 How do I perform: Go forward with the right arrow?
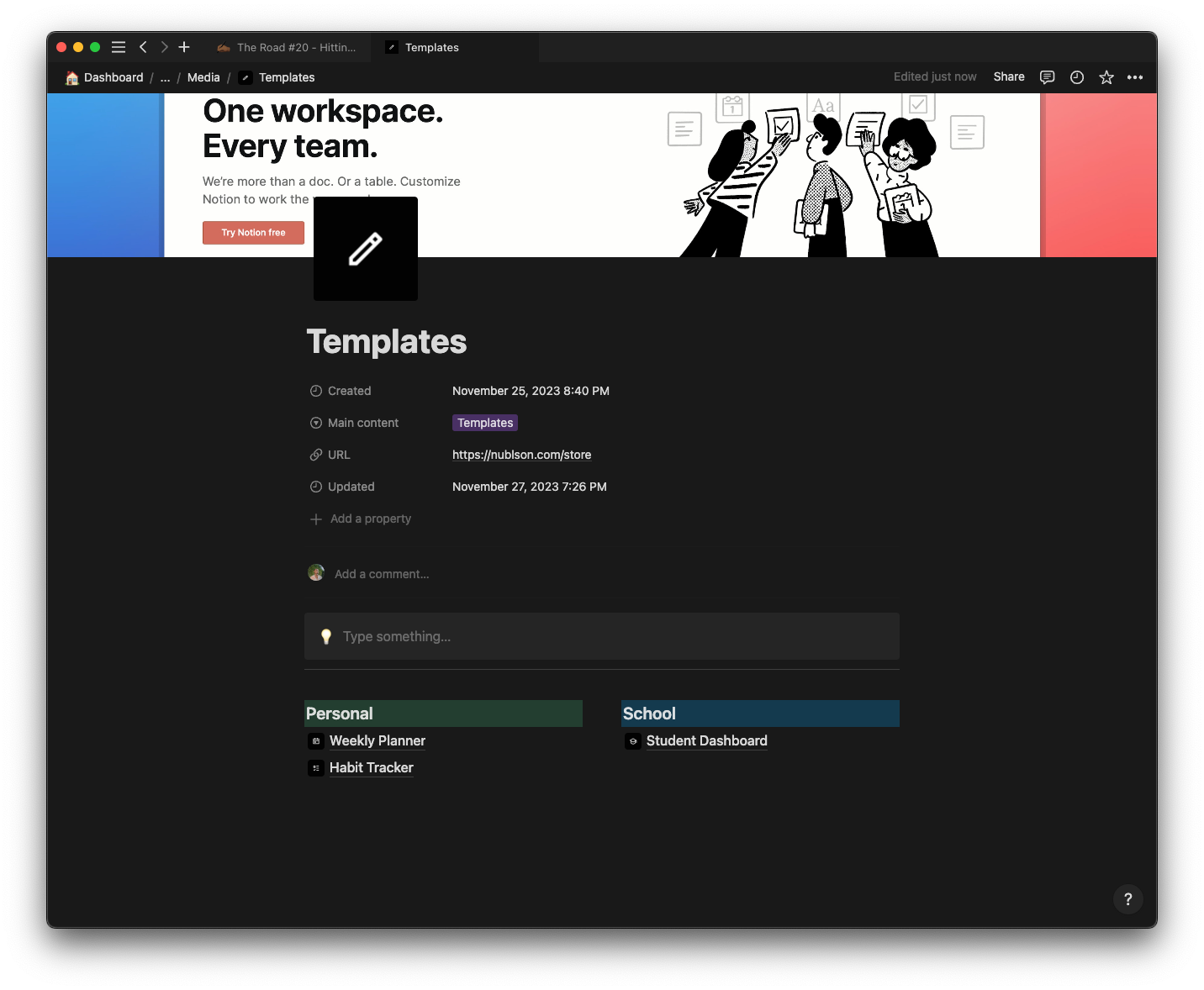pos(164,47)
